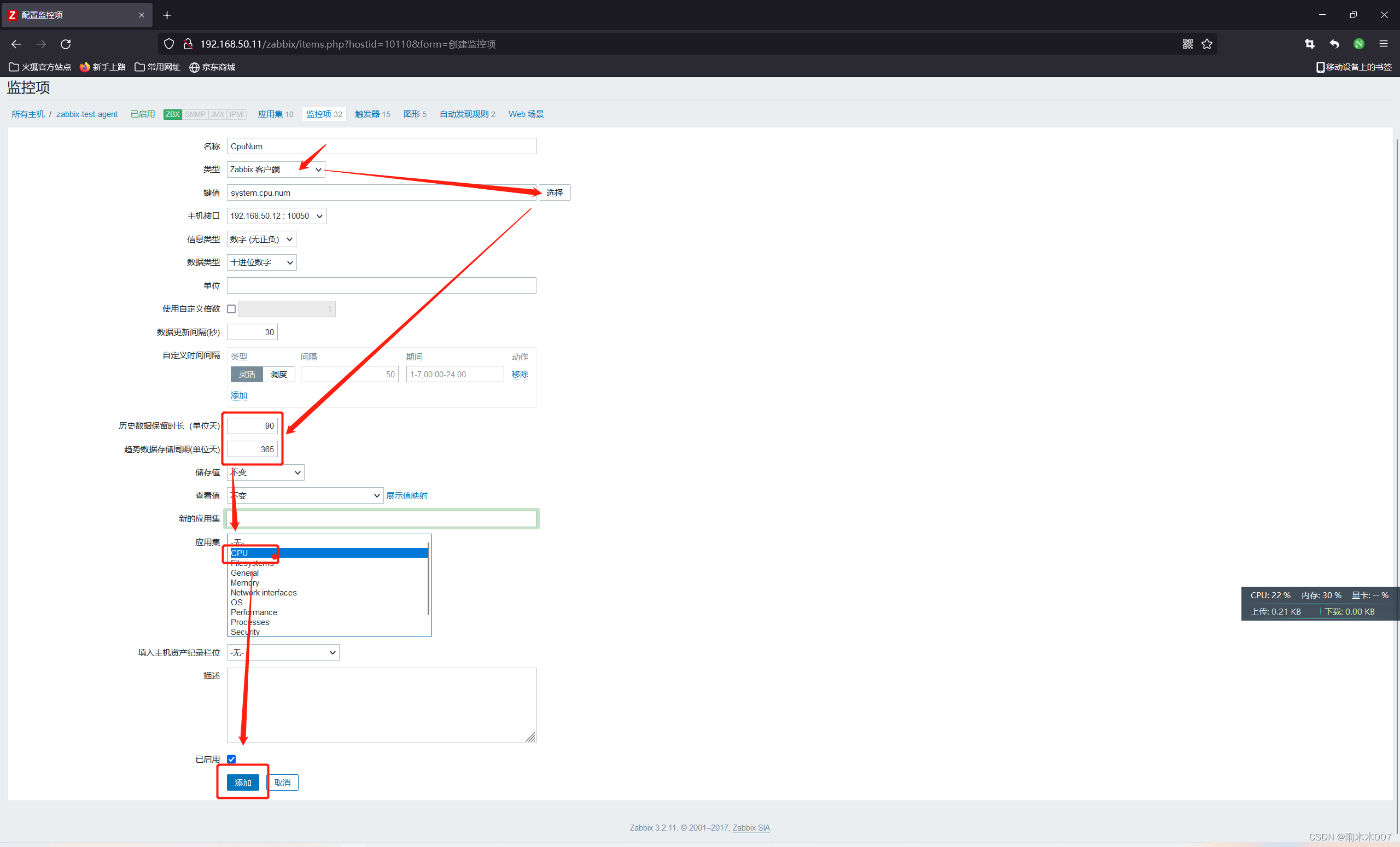
Task: Open the green N extension icon
Action: (1358, 44)
